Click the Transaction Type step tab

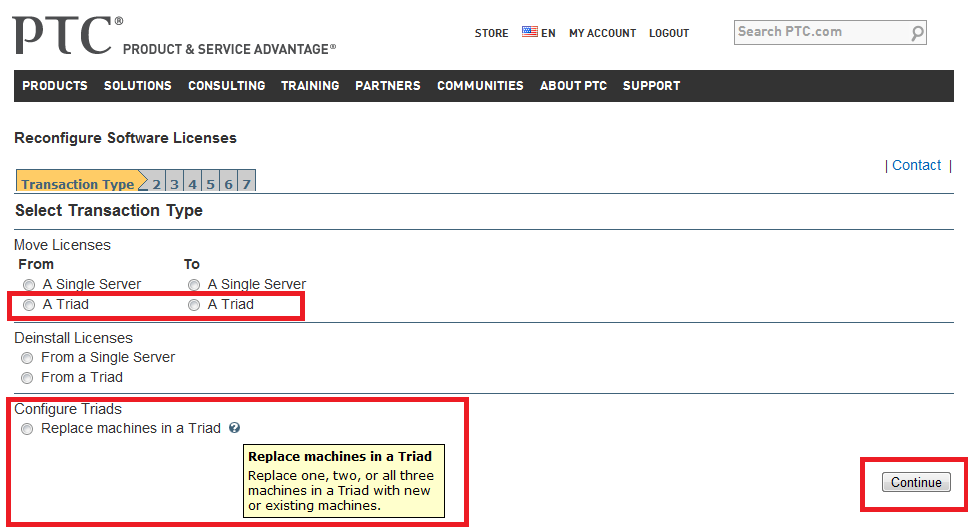[x=78, y=183]
